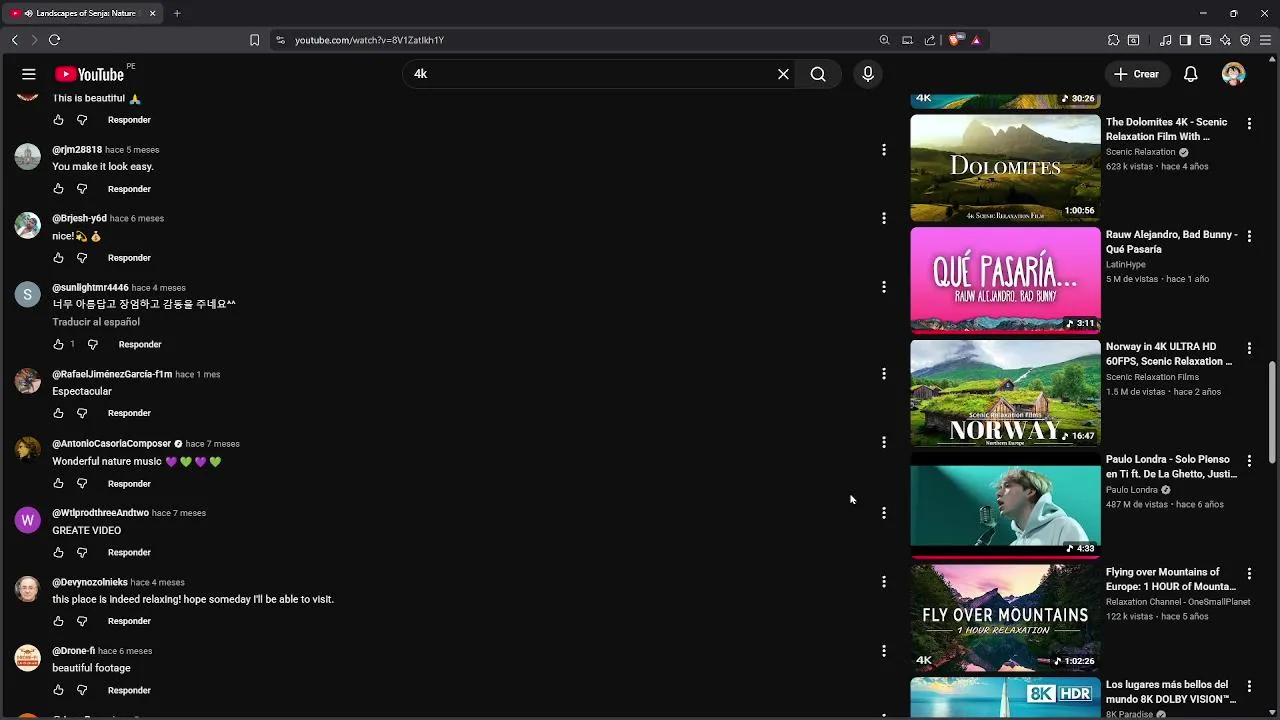Image resolution: width=1280 pixels, height=720 pixels.
Task: Click the page vertical scrollbar thumb
Action: coord(1273,410)
